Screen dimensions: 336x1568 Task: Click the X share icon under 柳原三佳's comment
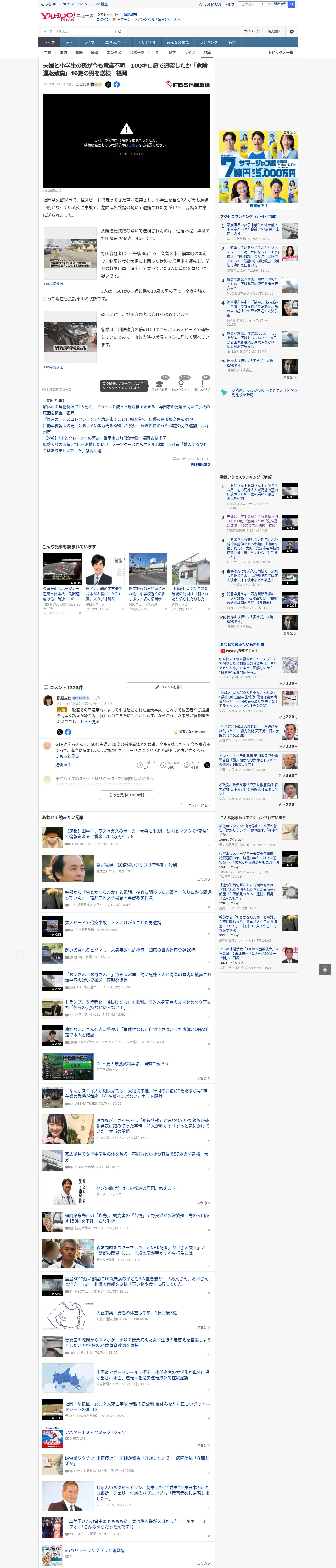(59, 732)
